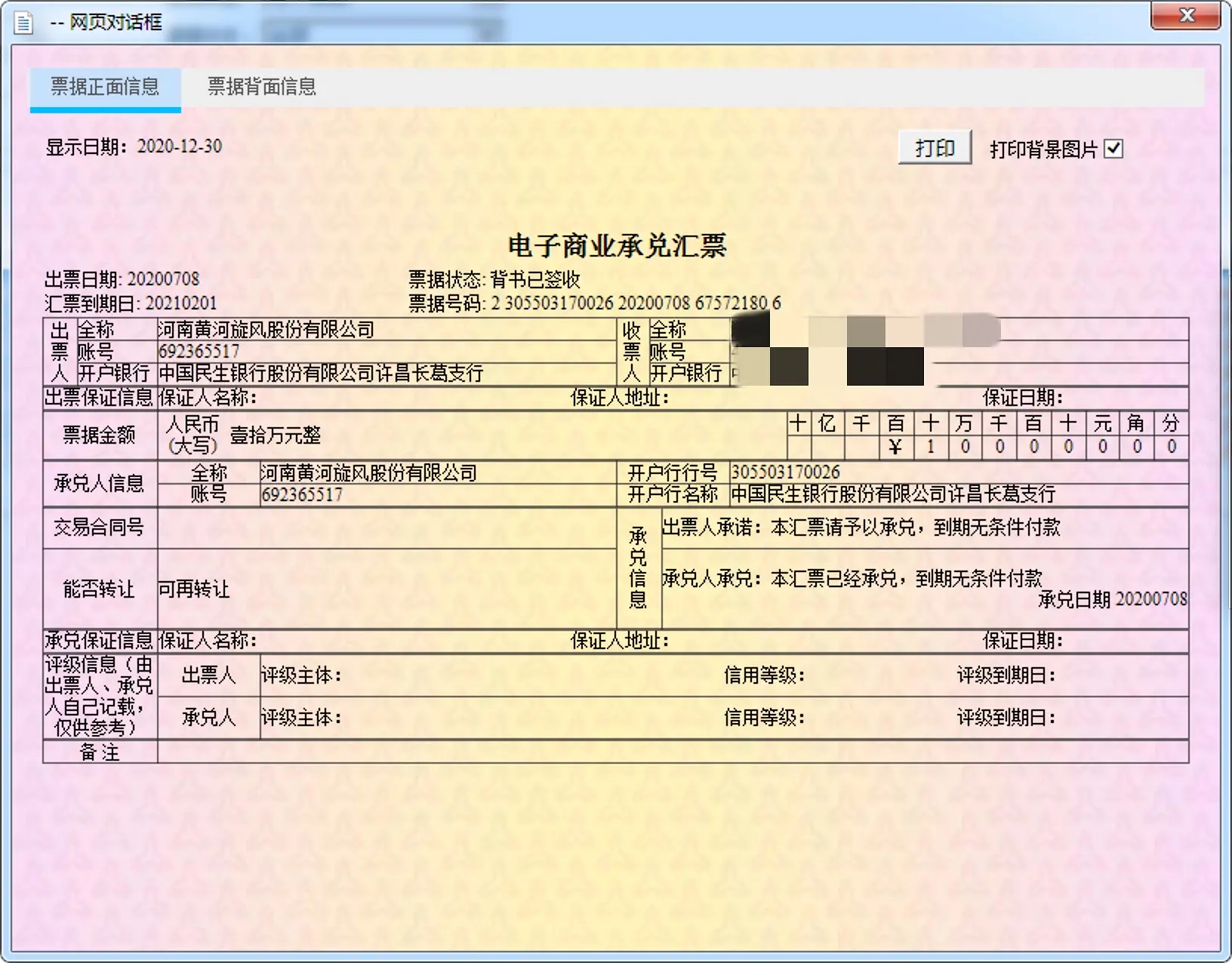Click the empty 备注 remarks field

[x=672, y=752]
